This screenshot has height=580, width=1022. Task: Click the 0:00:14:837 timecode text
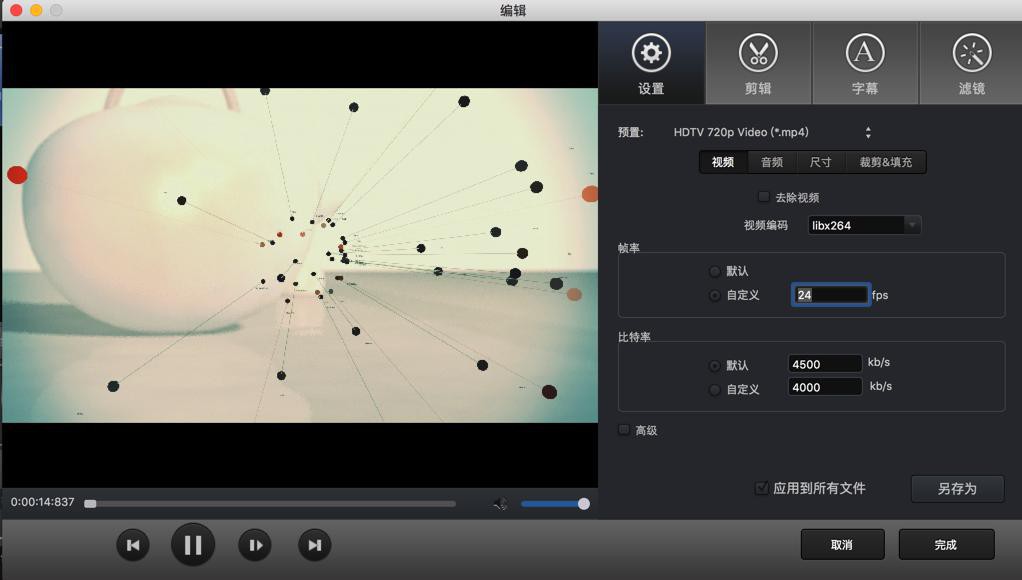[x=42, y=502]
